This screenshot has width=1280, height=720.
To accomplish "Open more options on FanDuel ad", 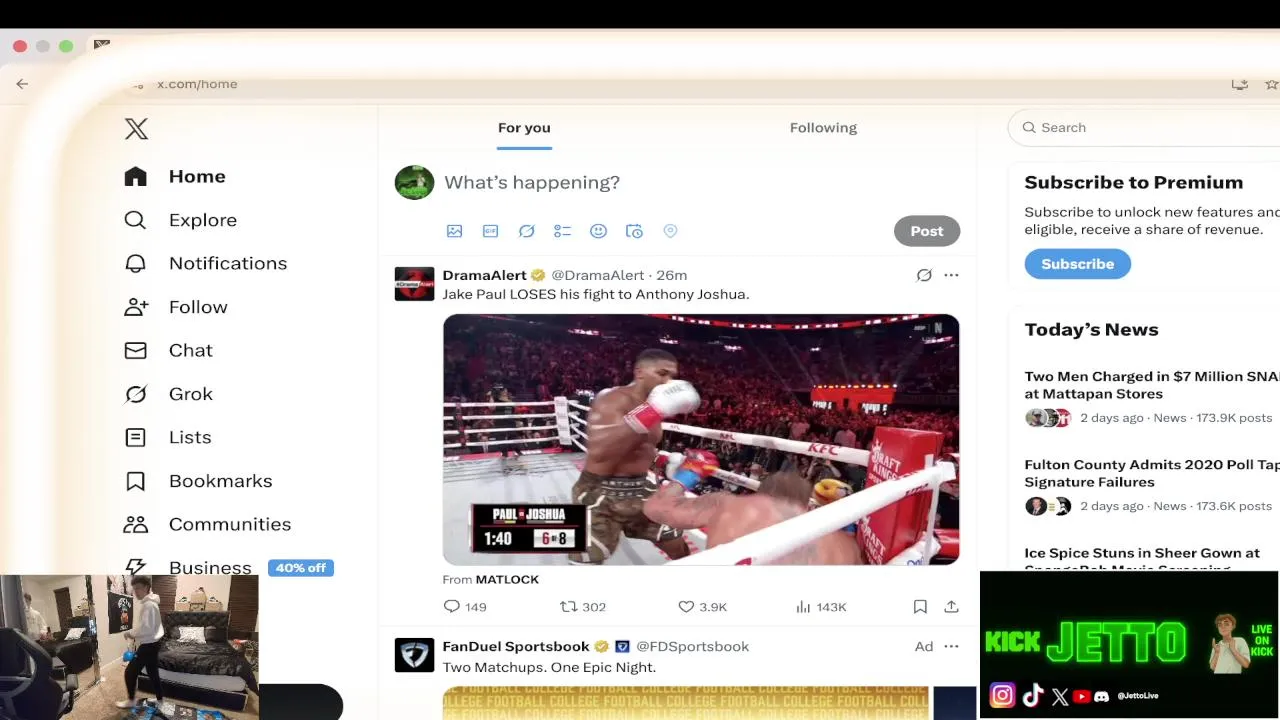I will tap(951, 647).
